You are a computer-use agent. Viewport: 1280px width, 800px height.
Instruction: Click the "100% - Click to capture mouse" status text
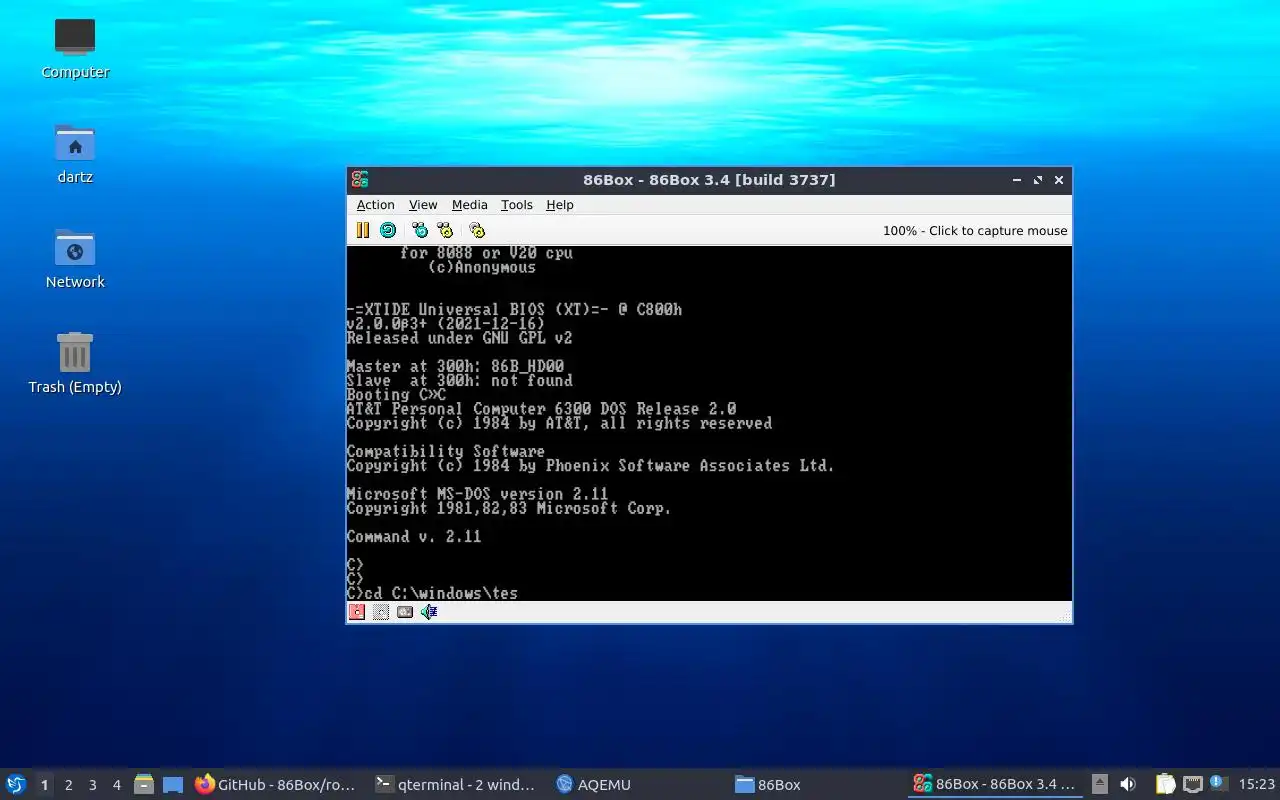coord(975,231)
